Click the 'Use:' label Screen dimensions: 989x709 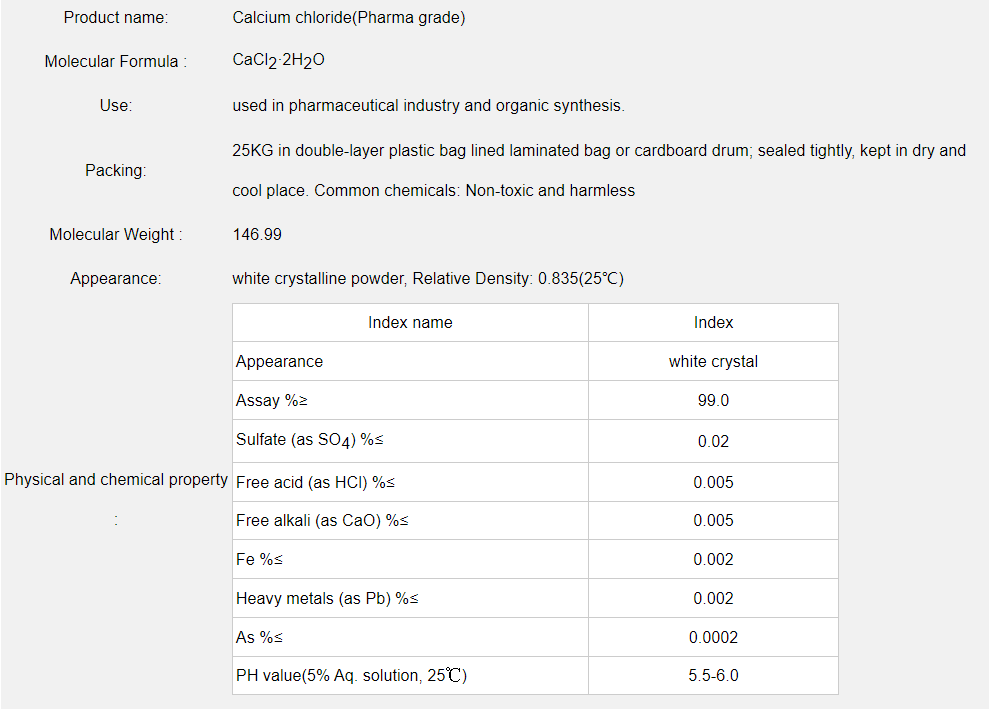116,106
